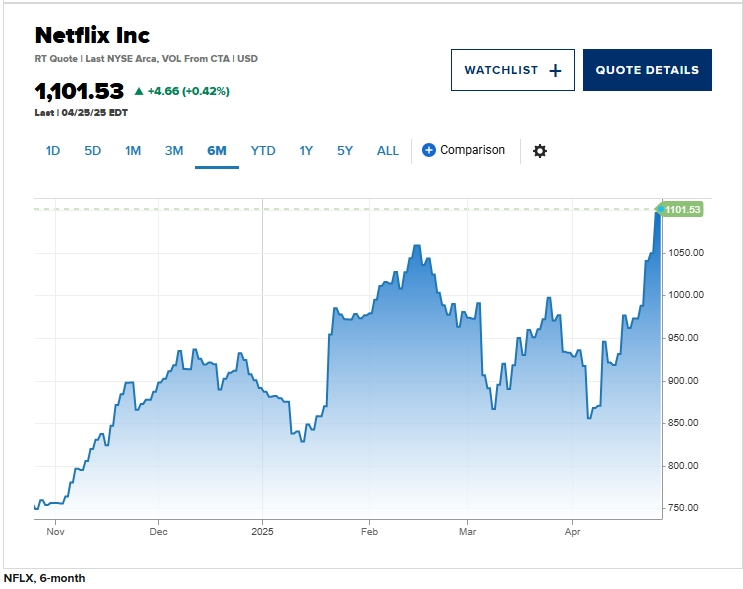Click the RT Quote source description line

click(146, 59)
